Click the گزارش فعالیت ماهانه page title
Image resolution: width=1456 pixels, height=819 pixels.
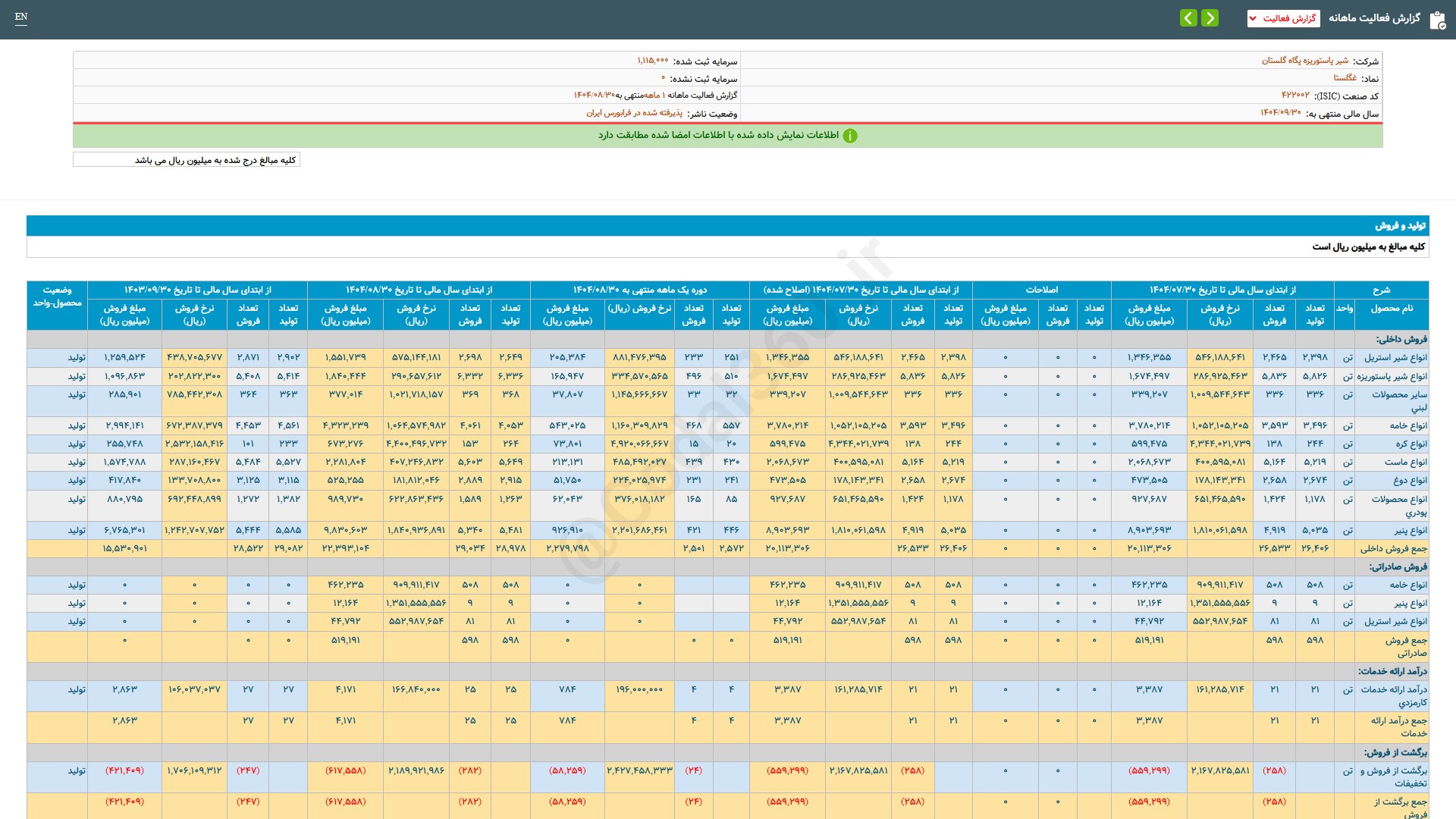pyautogui.click(x=1374, y=18)
